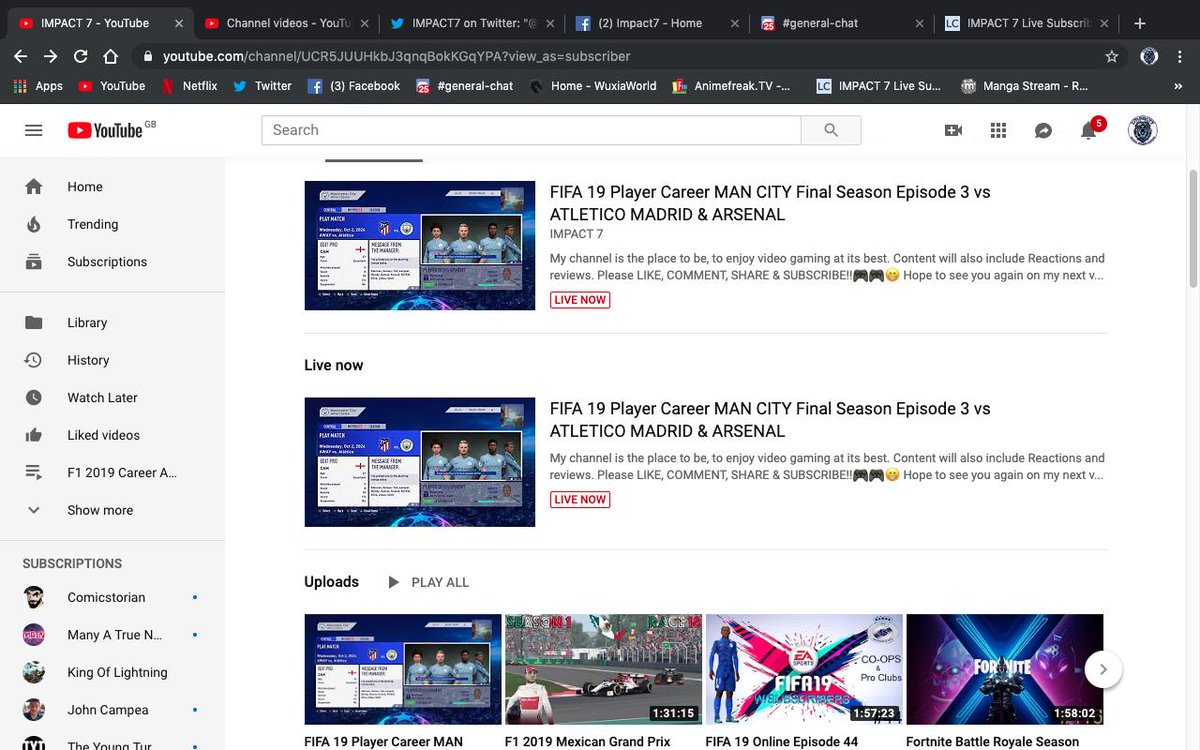
Task: Open the create video camera icon
Action: pos(953,130)
